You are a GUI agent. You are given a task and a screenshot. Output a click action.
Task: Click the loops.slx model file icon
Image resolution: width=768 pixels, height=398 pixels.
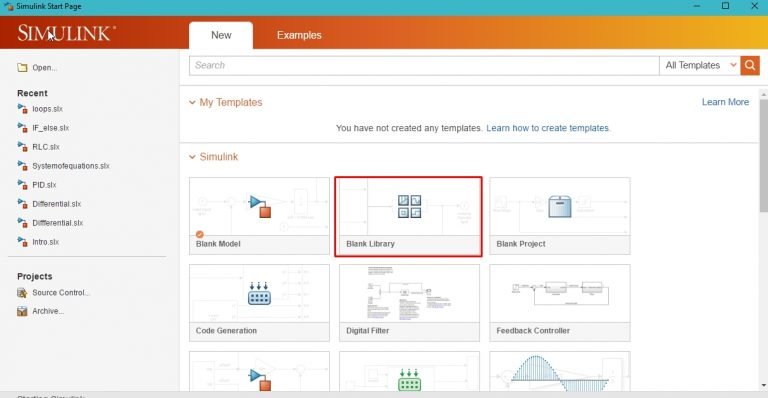click(x=22, y=109)
